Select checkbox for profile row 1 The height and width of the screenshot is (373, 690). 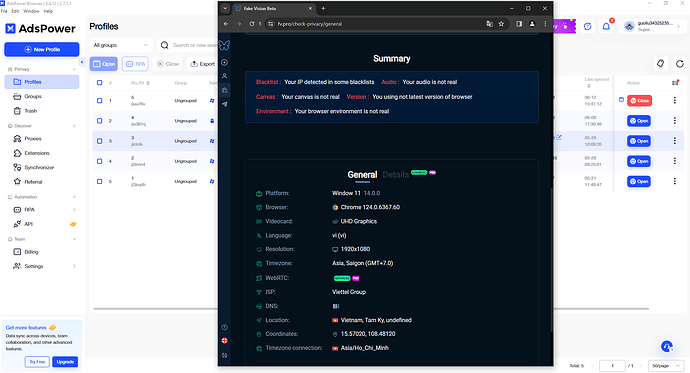tap(99, 101)
